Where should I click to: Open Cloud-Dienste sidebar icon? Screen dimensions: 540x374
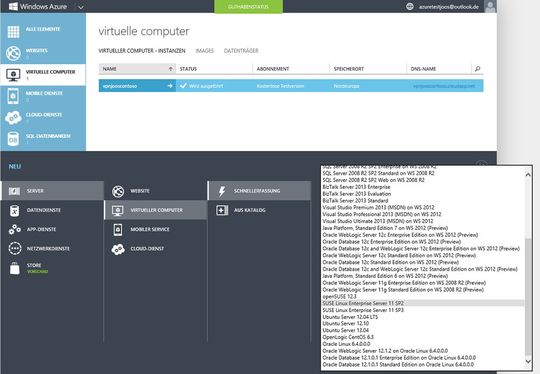point(13,118)
